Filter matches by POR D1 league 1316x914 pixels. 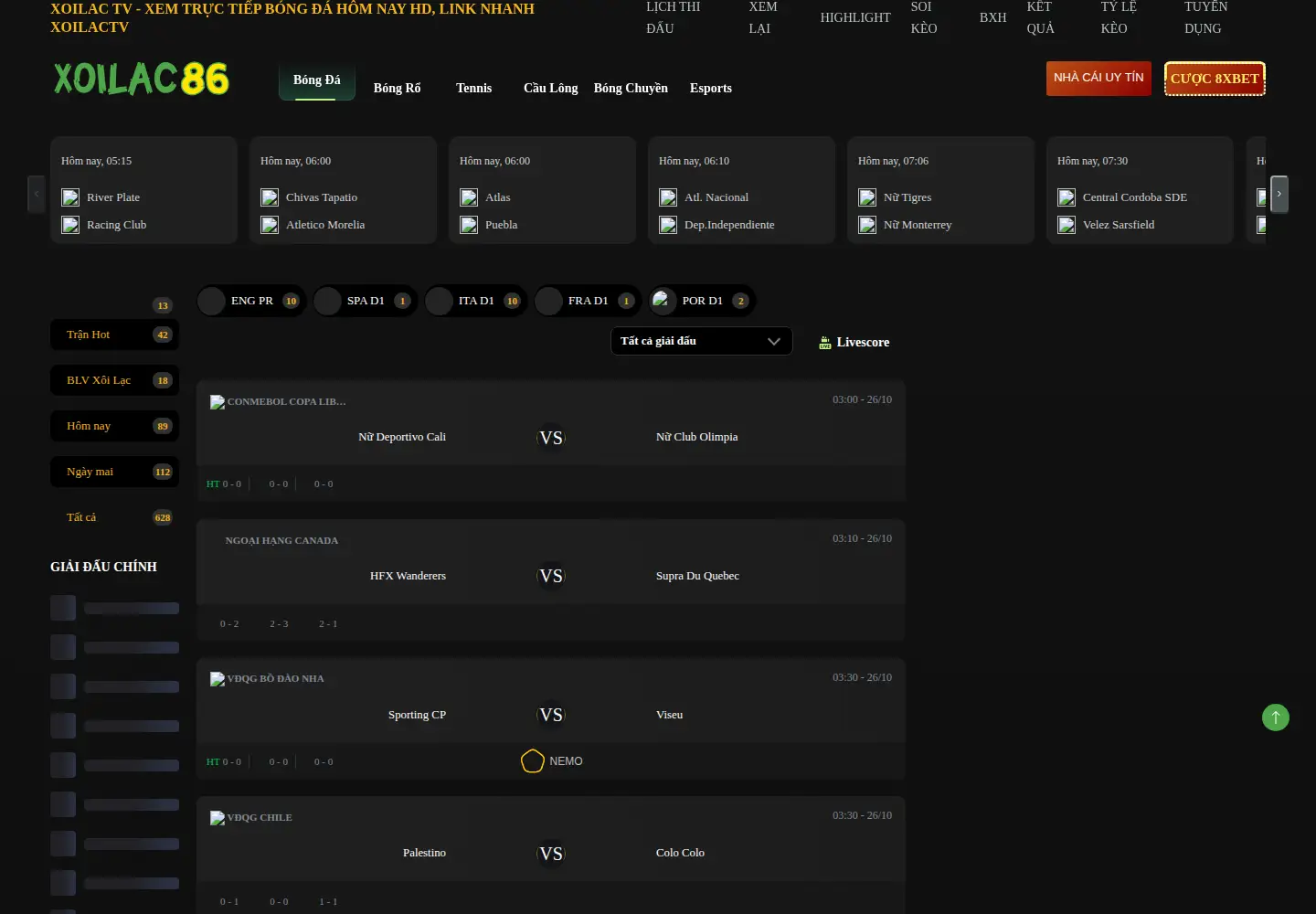(x=702, y=301)
